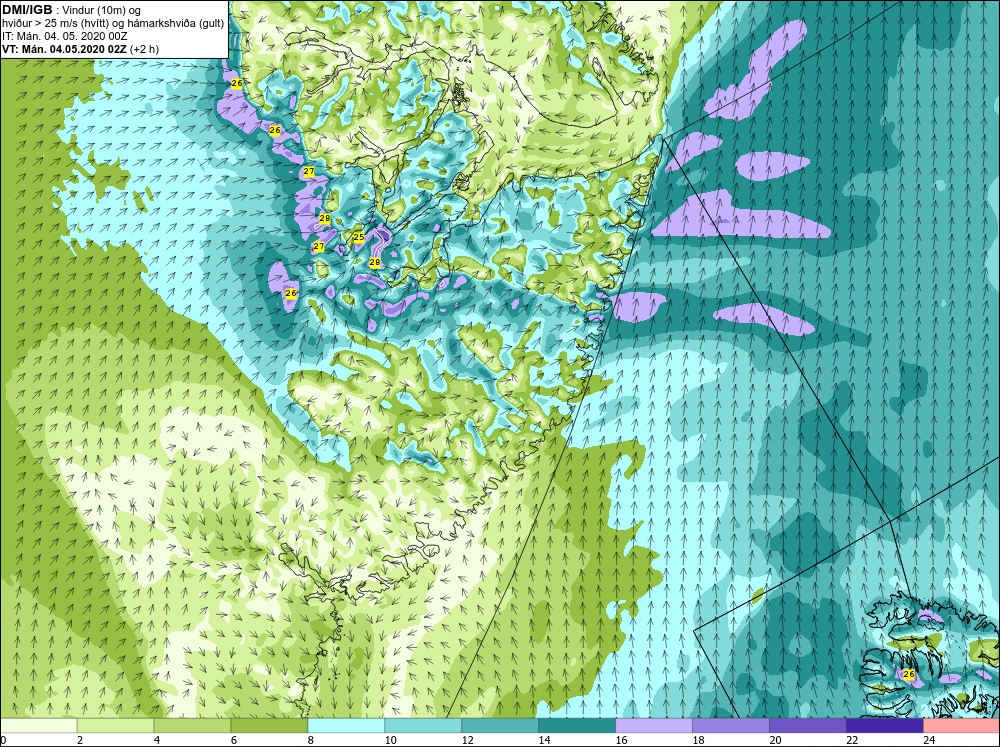Click the '26' gust marker on offshore purple patch
1000x747 pixels.
(291, 293)
